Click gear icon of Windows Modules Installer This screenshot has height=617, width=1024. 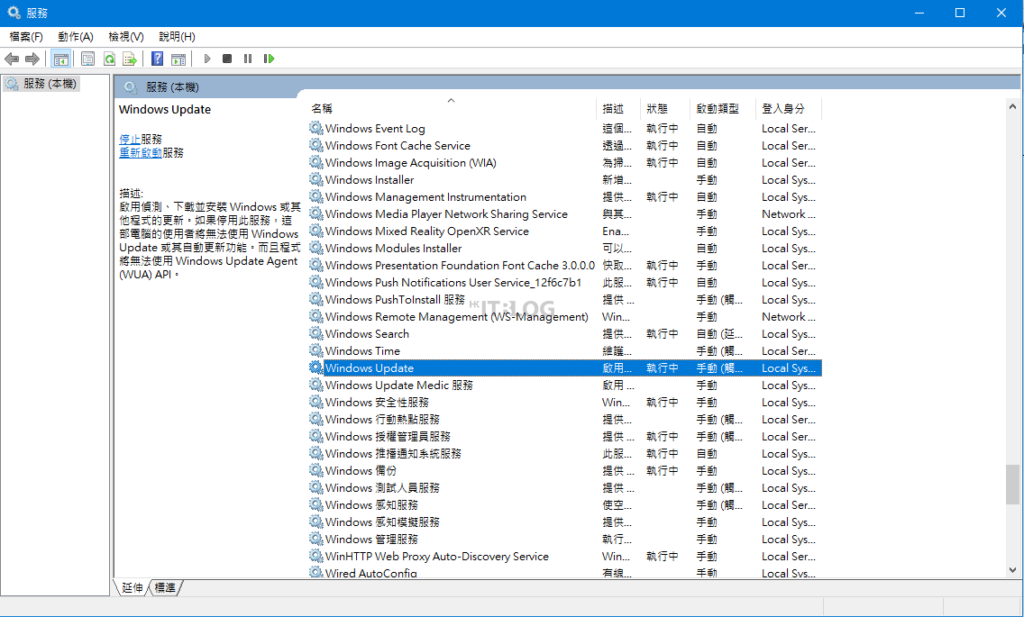(x=316, y=248)
